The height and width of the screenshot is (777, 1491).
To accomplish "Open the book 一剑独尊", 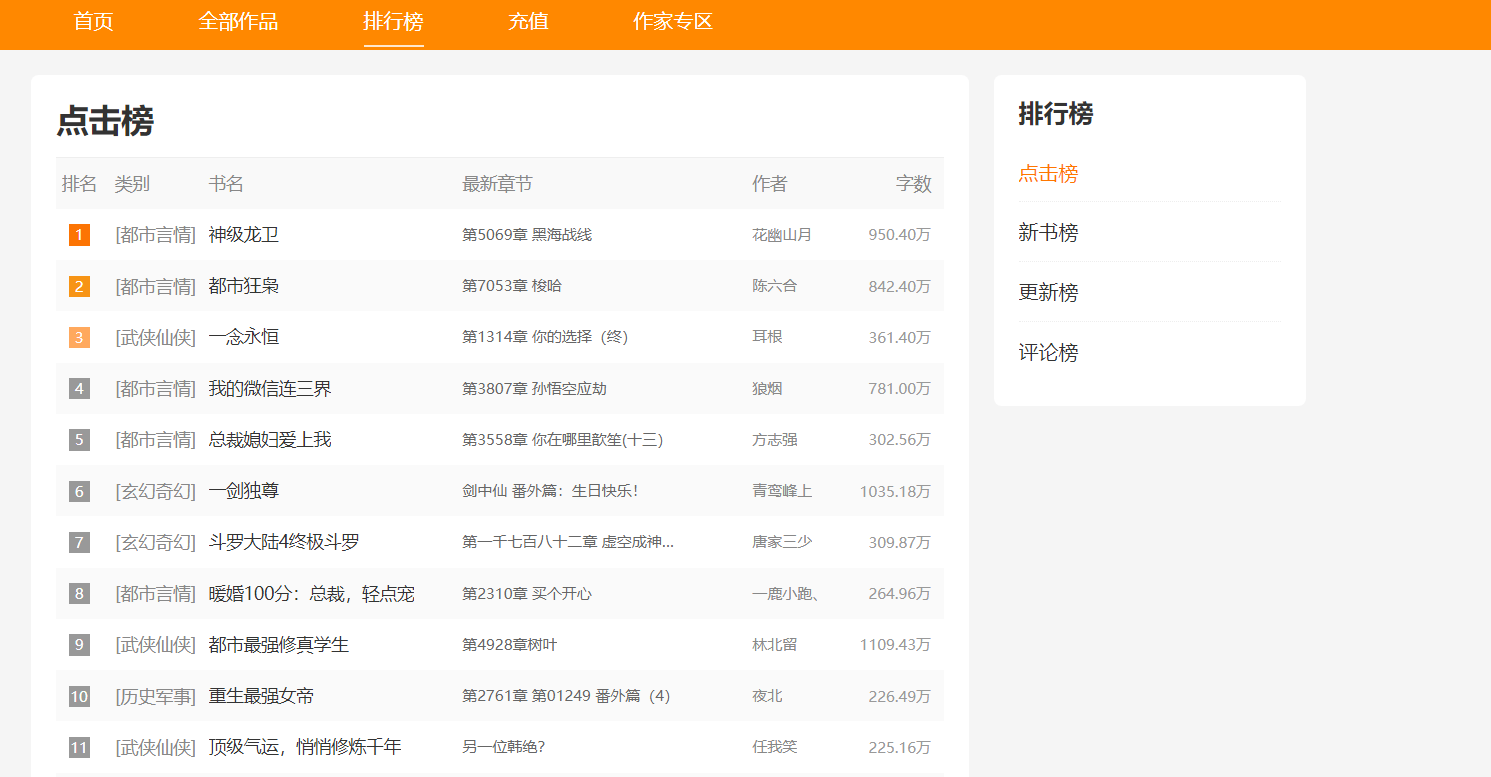I will click(x=244, y=491).
